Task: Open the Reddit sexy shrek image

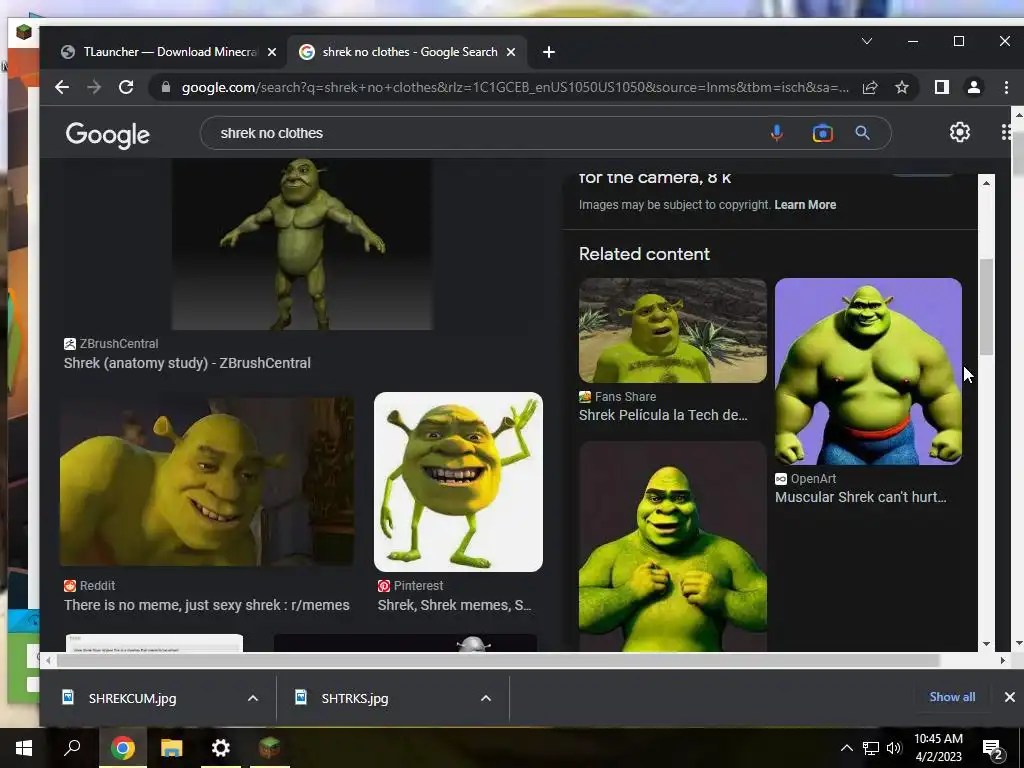Action: (207, 482)
